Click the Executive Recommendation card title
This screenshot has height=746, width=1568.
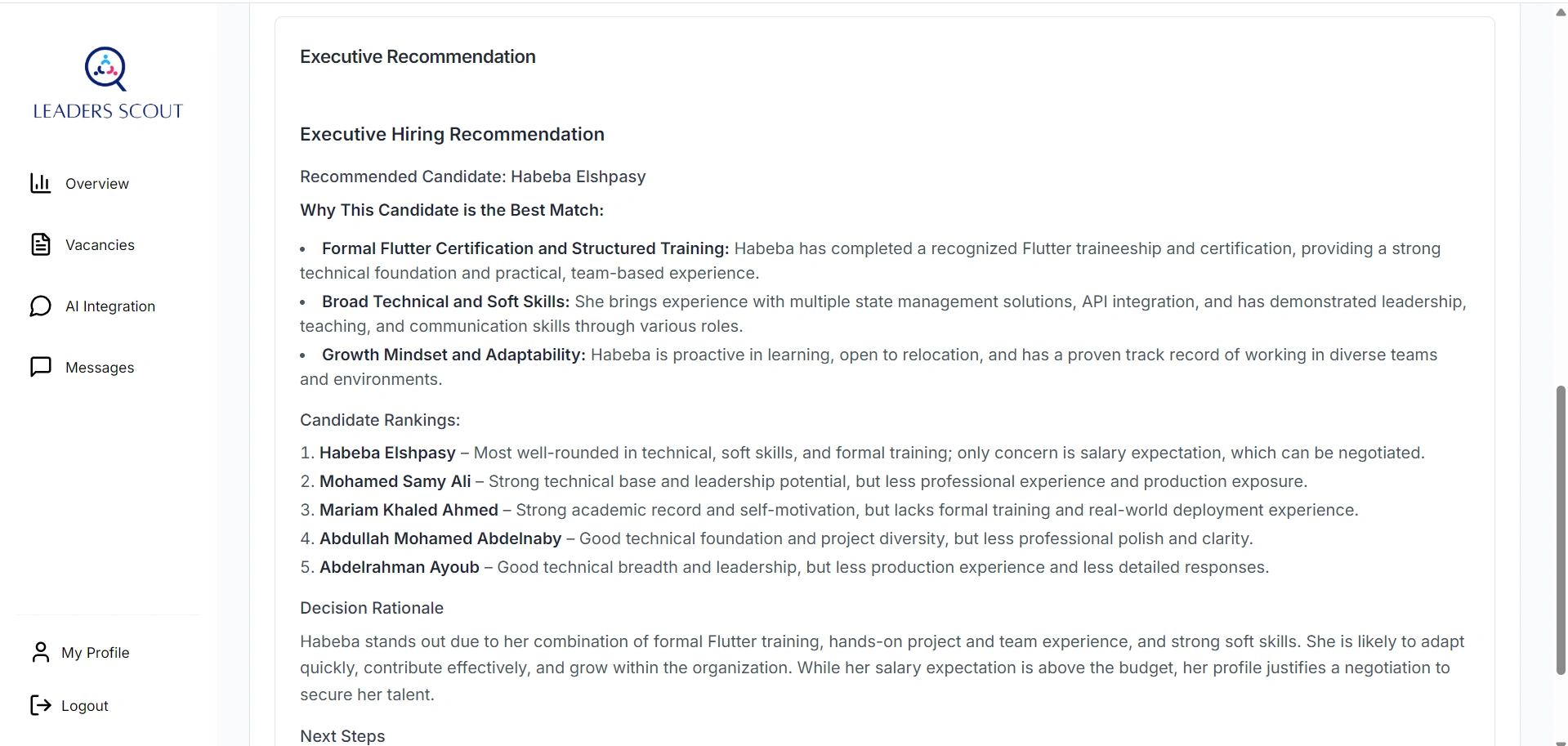[418, 56]
